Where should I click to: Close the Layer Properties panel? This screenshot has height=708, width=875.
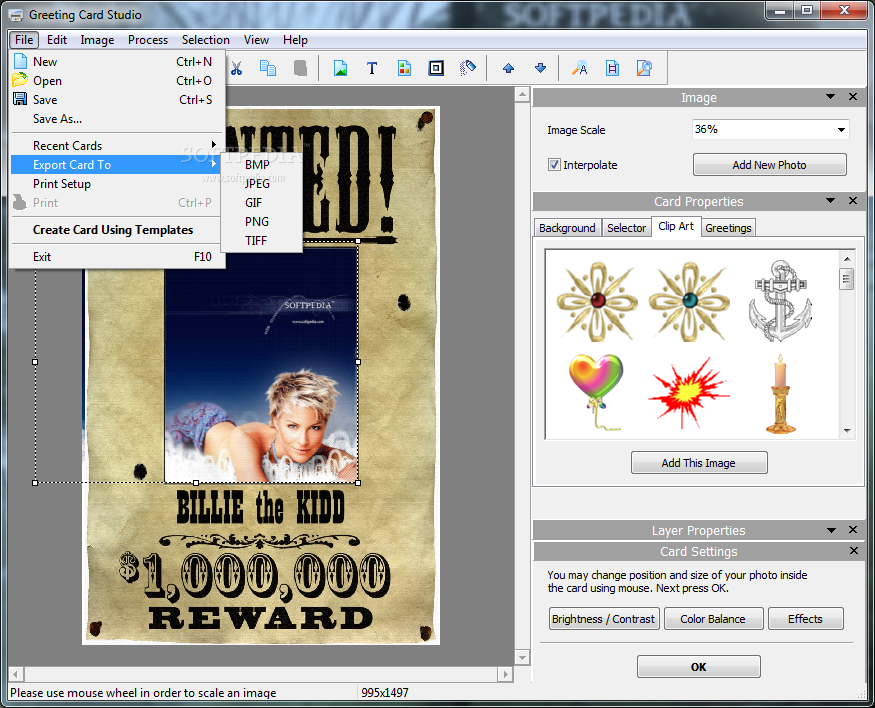pyautogui.click(x=853, y=529)
